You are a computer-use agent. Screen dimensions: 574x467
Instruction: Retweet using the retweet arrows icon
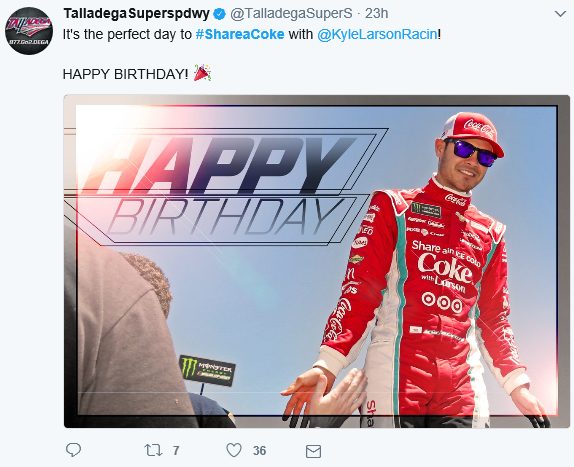[153, 450]
